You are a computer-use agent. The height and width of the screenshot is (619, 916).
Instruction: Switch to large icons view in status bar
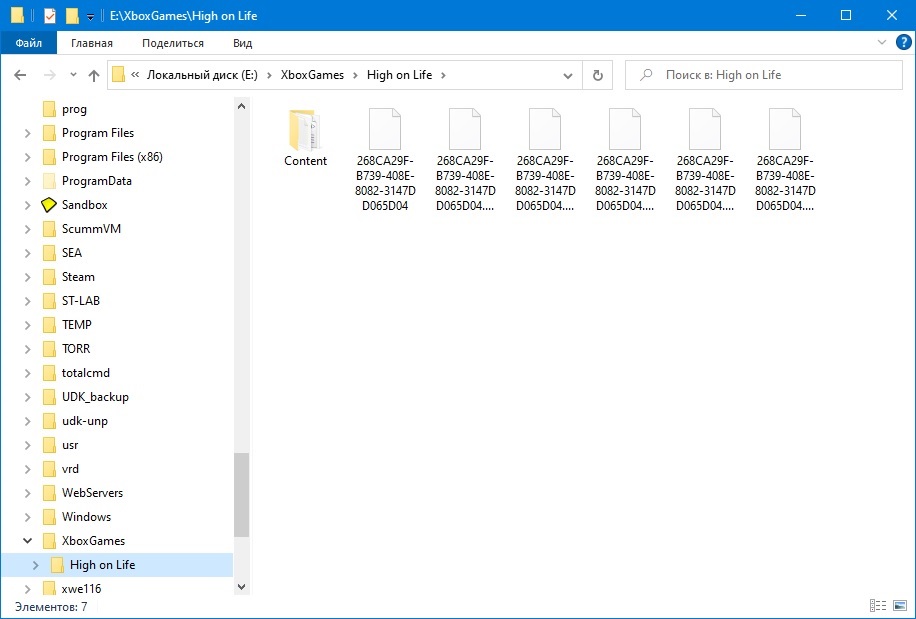pyautogui.click(x=900, y=606)
